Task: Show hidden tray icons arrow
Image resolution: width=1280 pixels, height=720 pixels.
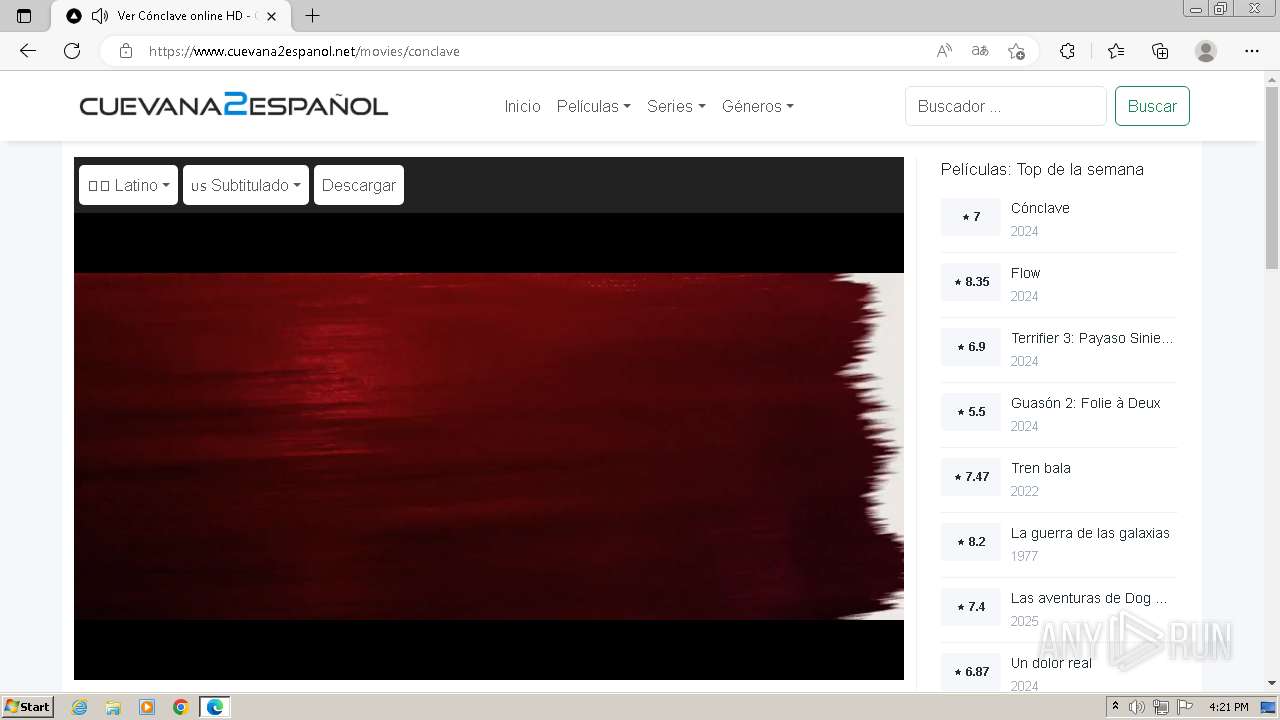Action: click(1116, 707)
